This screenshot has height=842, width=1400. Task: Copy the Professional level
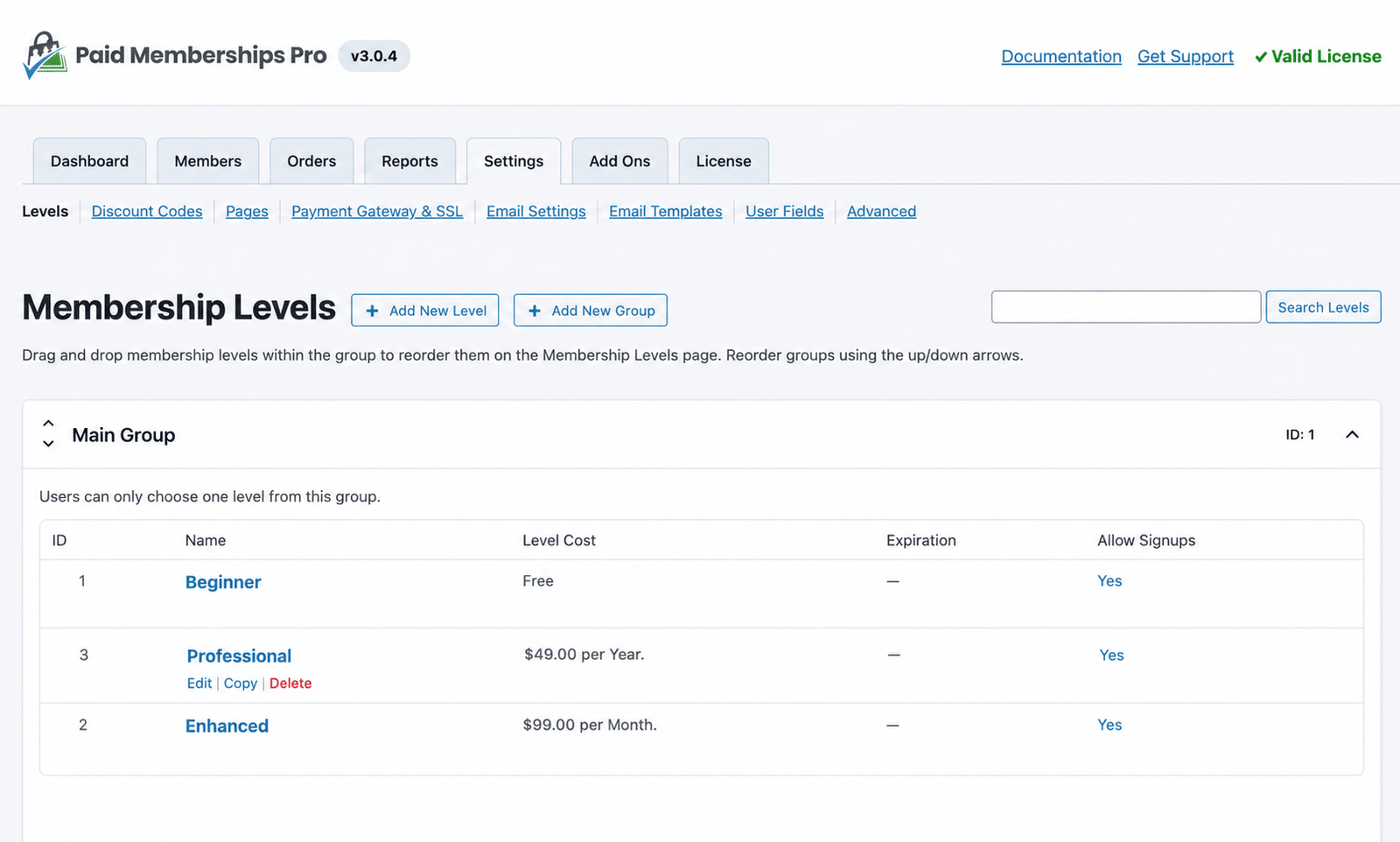241,683
